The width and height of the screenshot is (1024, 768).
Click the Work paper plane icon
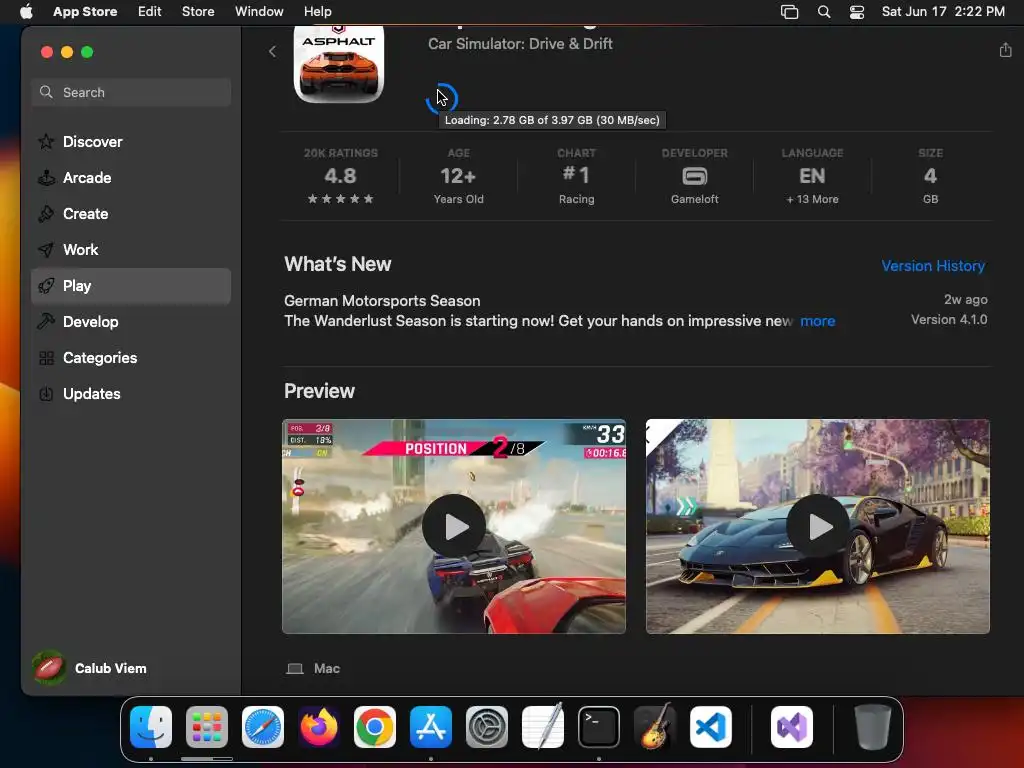click(46, 249)
